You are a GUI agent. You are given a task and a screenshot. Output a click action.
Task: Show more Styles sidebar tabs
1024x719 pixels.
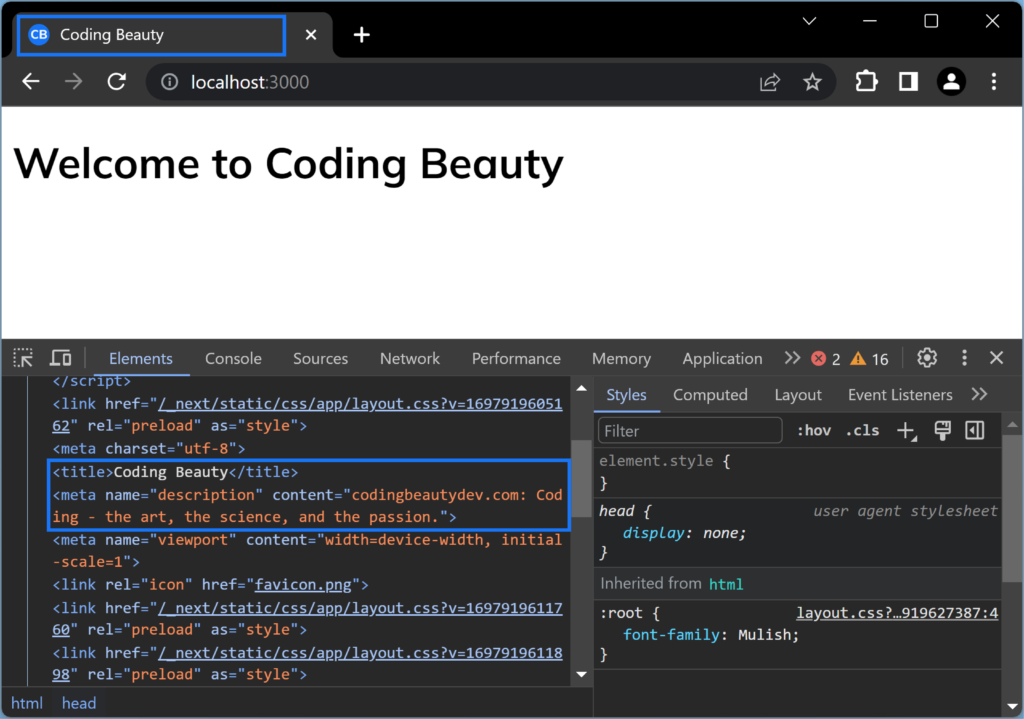pos(980,394)
